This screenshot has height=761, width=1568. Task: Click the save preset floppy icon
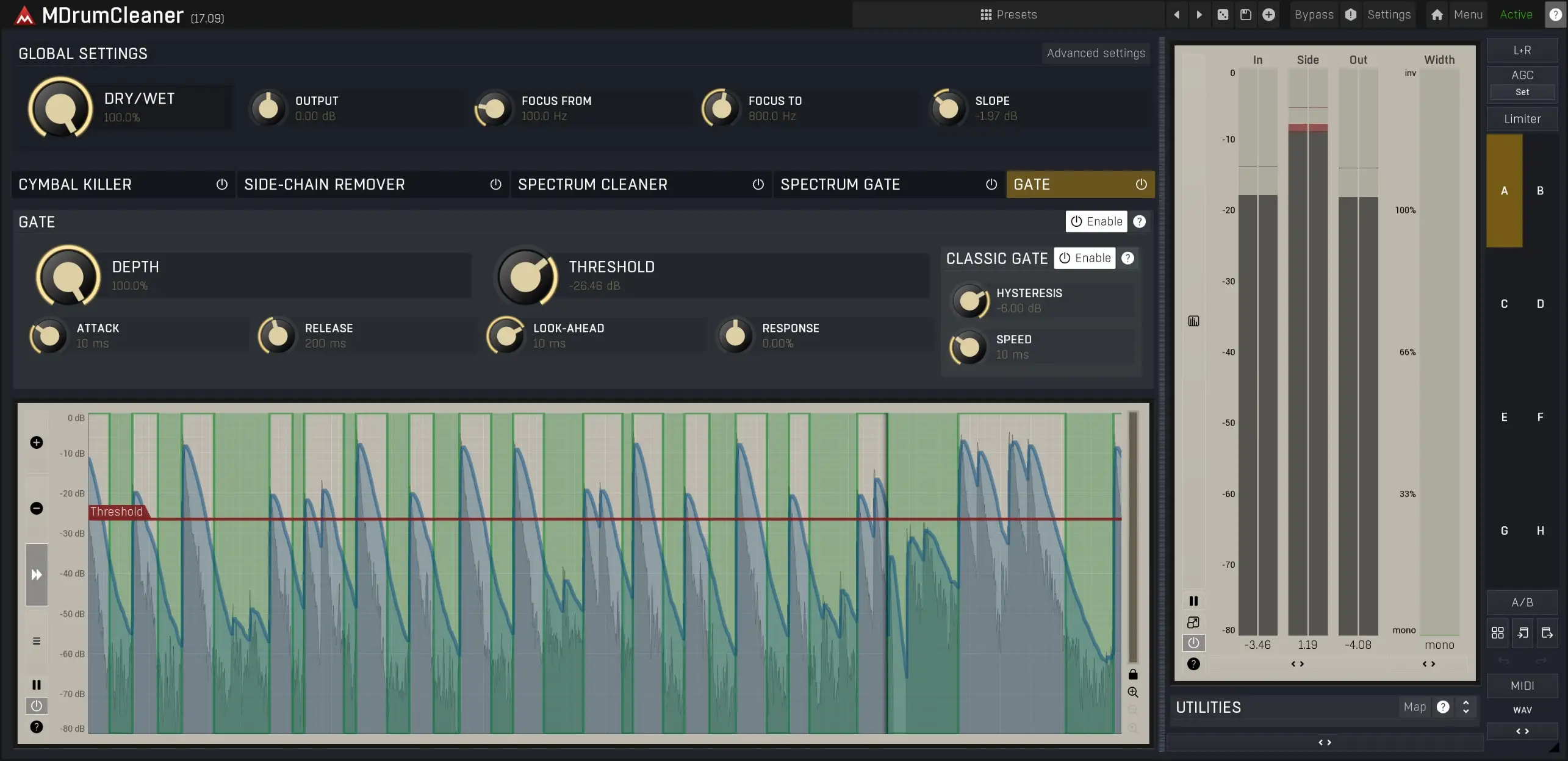(1246, 15)
